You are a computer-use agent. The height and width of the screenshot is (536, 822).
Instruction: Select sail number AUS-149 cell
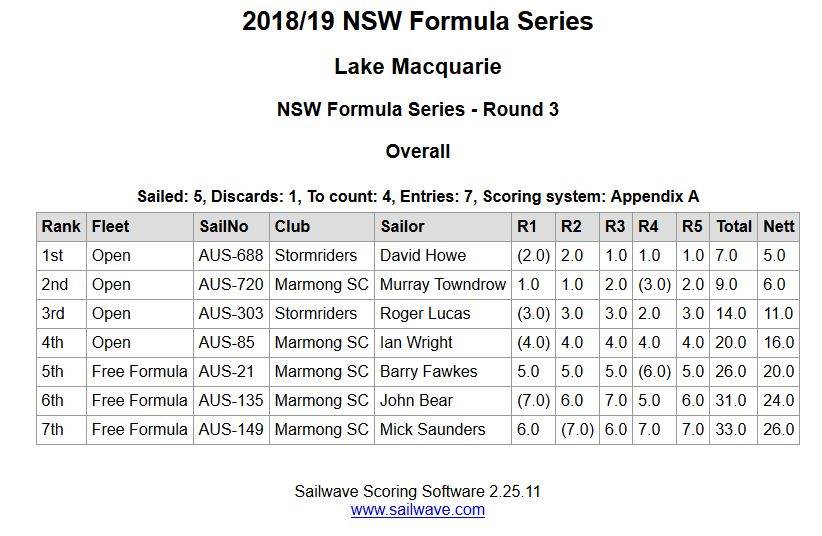pyautogui.click(x=230, y=430)
